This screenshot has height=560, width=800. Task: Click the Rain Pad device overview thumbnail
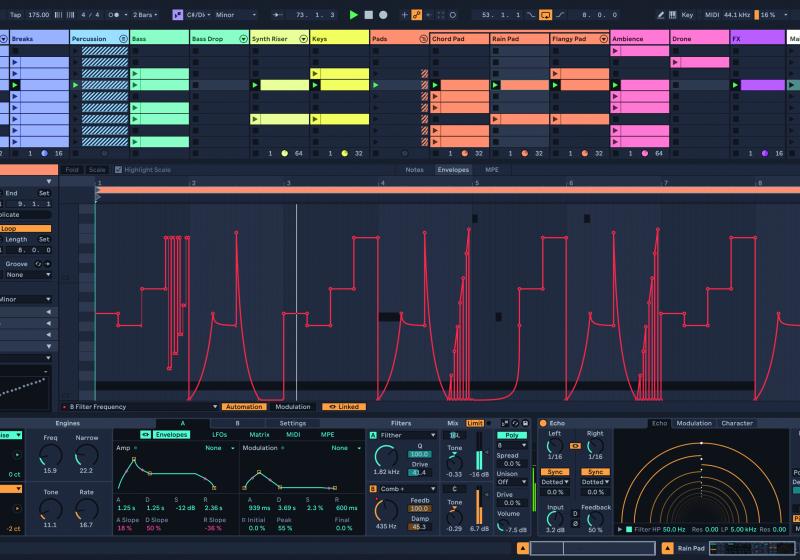tap(752, 548)
